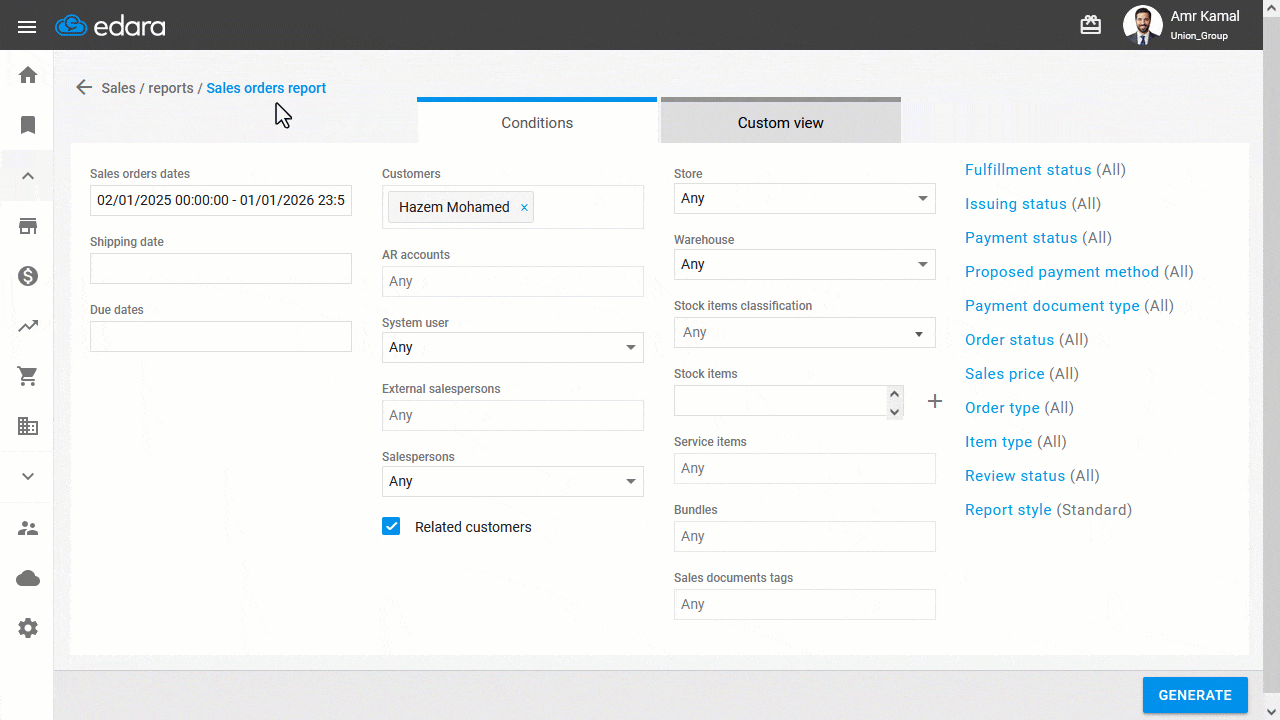Viewport: 1280px width, 720px height.
Task: Open building company icon in sidebar
Action: [28, 426]
